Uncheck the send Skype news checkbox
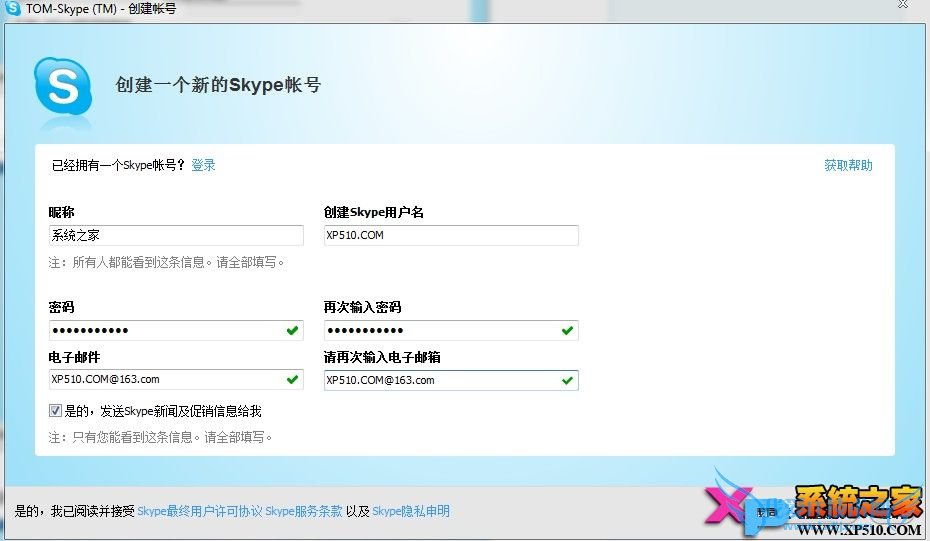Viewport: 930px width, 541px height. (55, 410)
